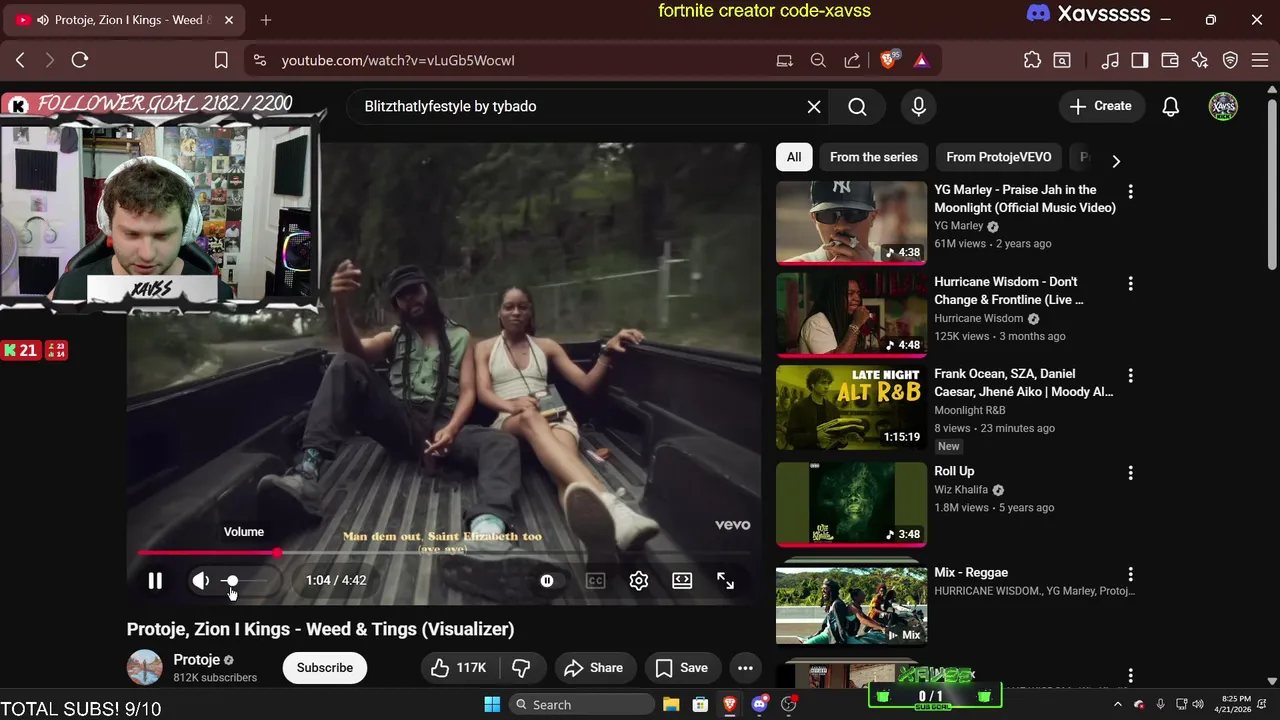This screenshot has height=720, width=1280.
Task: Share page icon in address bar
Action: pos(852,60)
